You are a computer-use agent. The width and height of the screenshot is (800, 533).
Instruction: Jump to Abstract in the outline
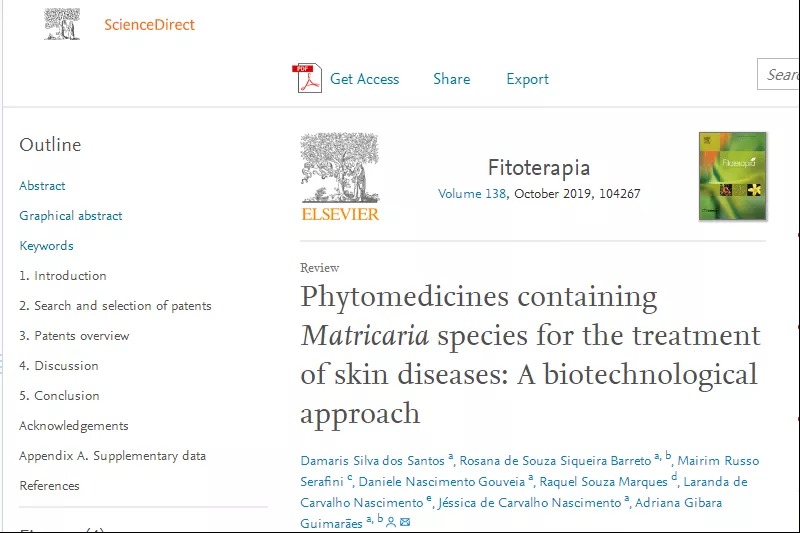coord(42,186)
